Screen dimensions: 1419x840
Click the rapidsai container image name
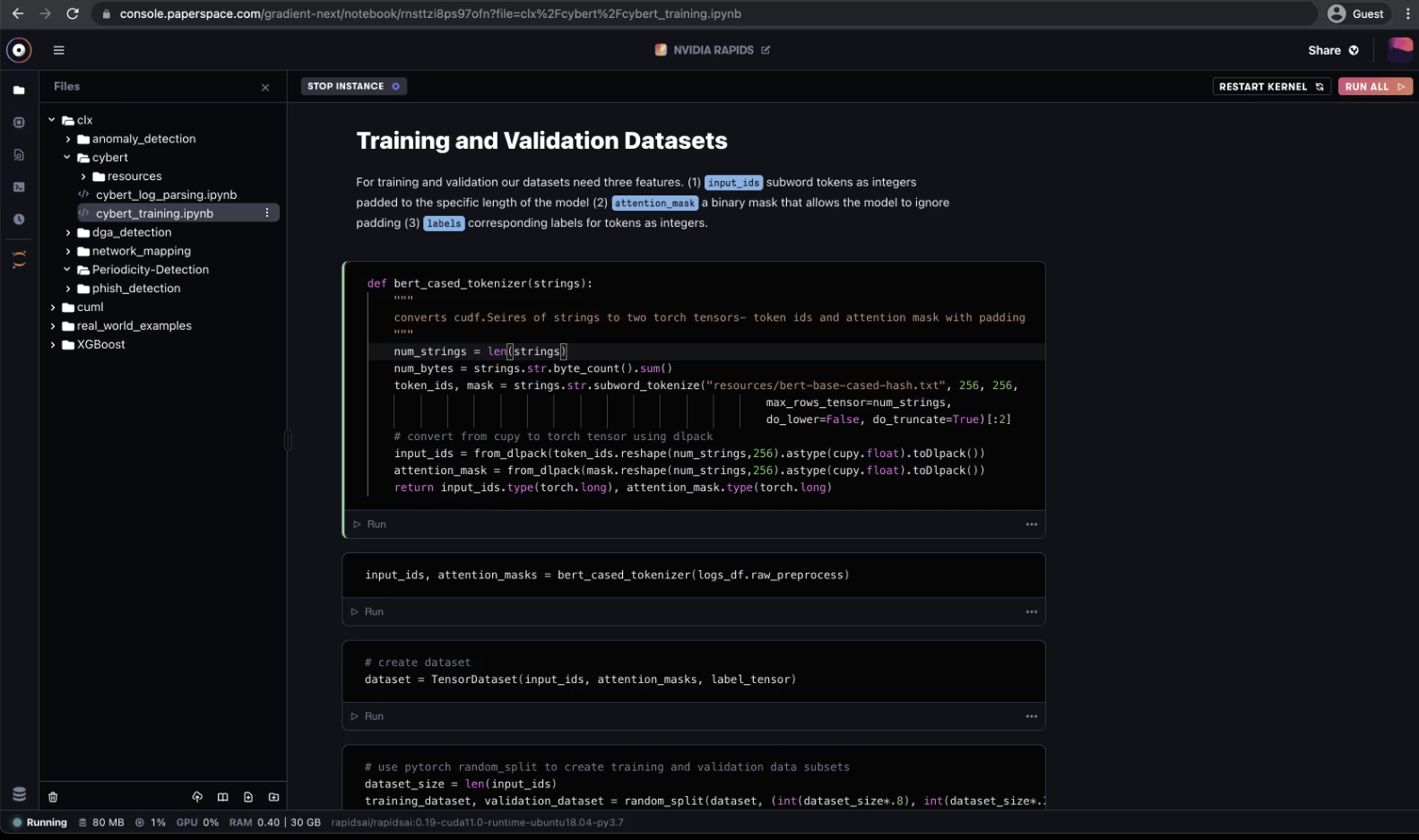pyautogui.click(x=477, y=822)
